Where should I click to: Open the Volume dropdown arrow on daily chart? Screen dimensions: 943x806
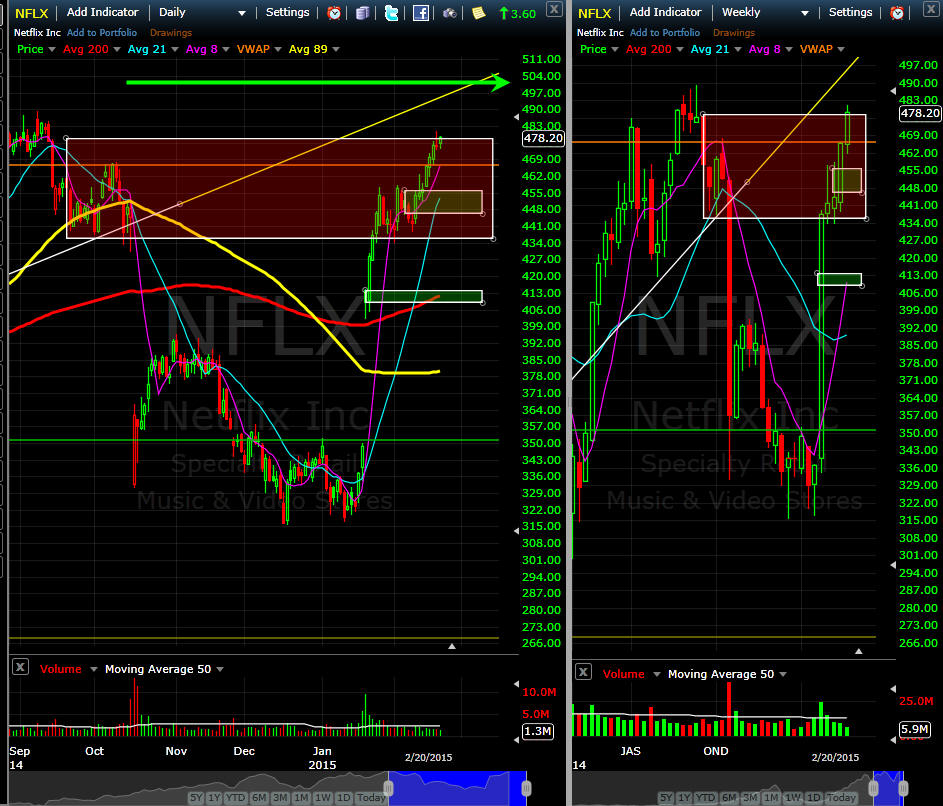point(93,669)
